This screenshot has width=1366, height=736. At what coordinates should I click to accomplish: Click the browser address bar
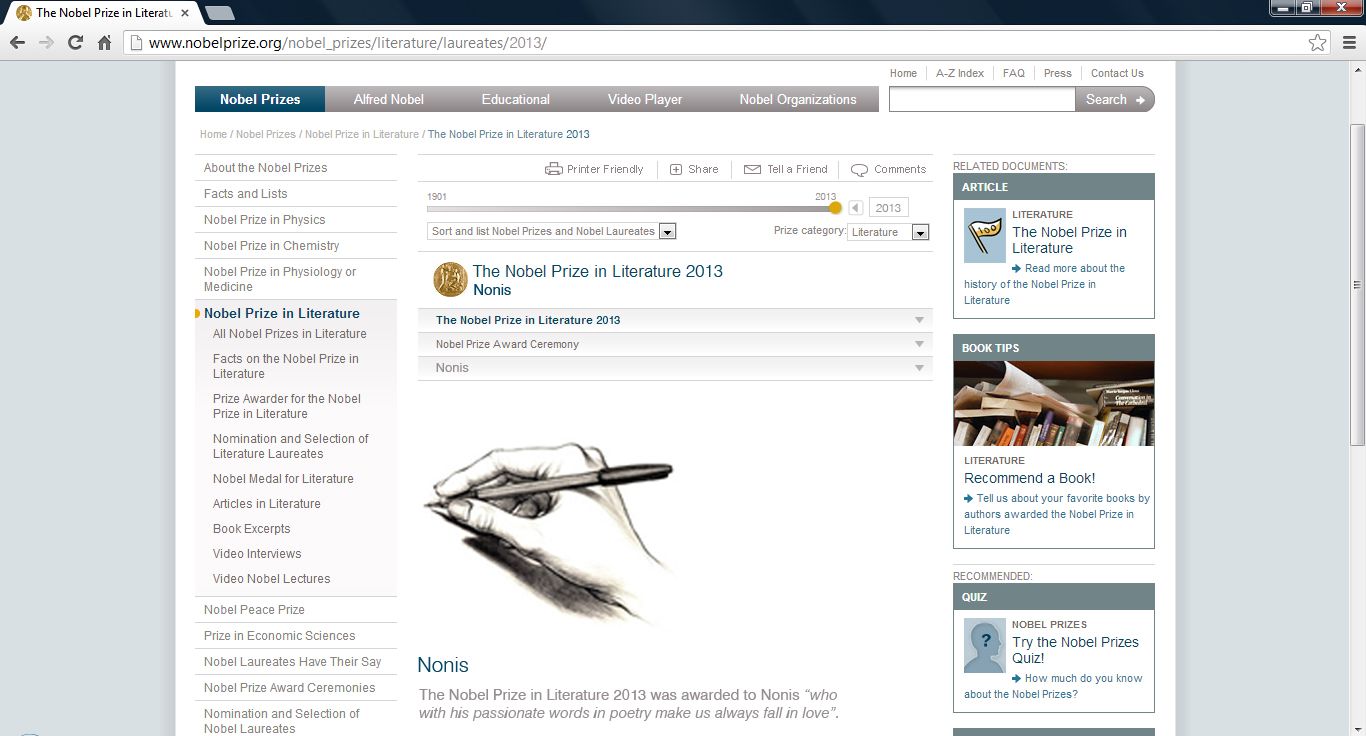[x=725, y=43]
